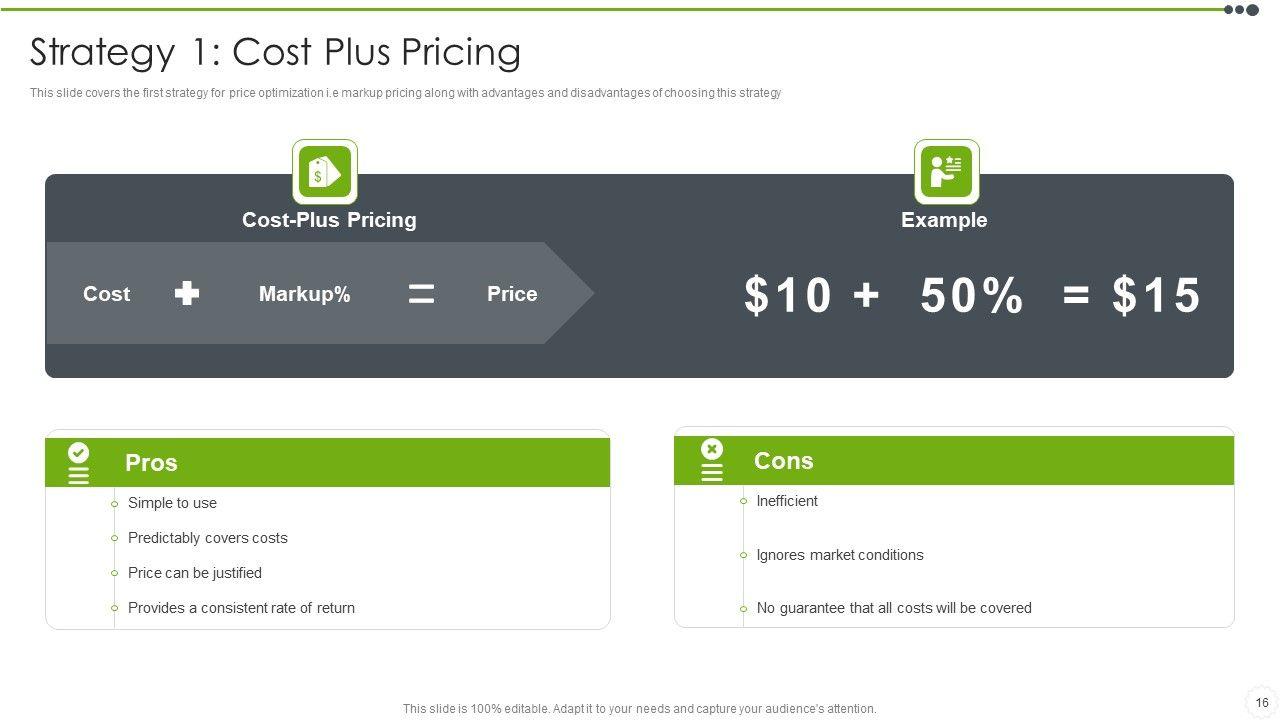1280x720 pixels.
Task: Click the checkmark list icon beside Pros
Action: click(x=78, y=463)
